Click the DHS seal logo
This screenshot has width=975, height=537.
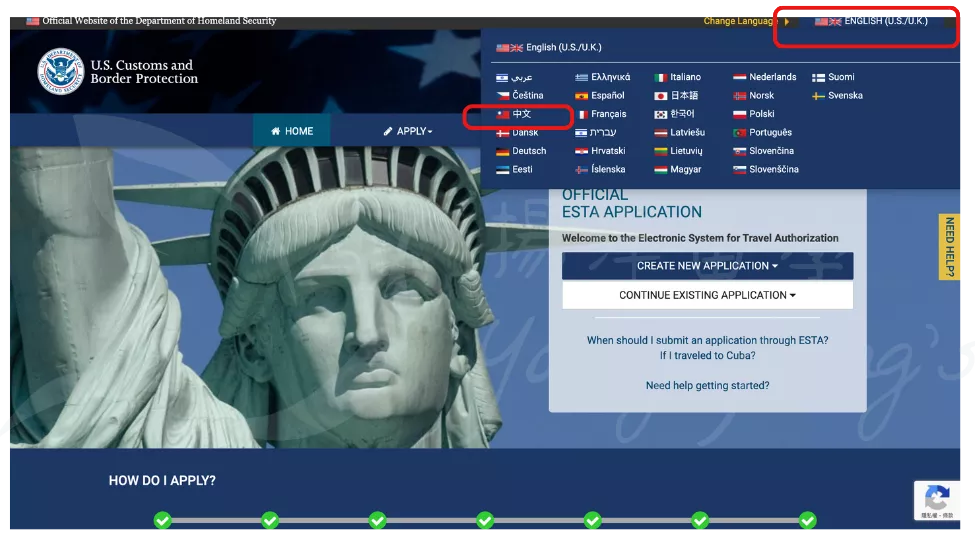click(x=60, y=71)
